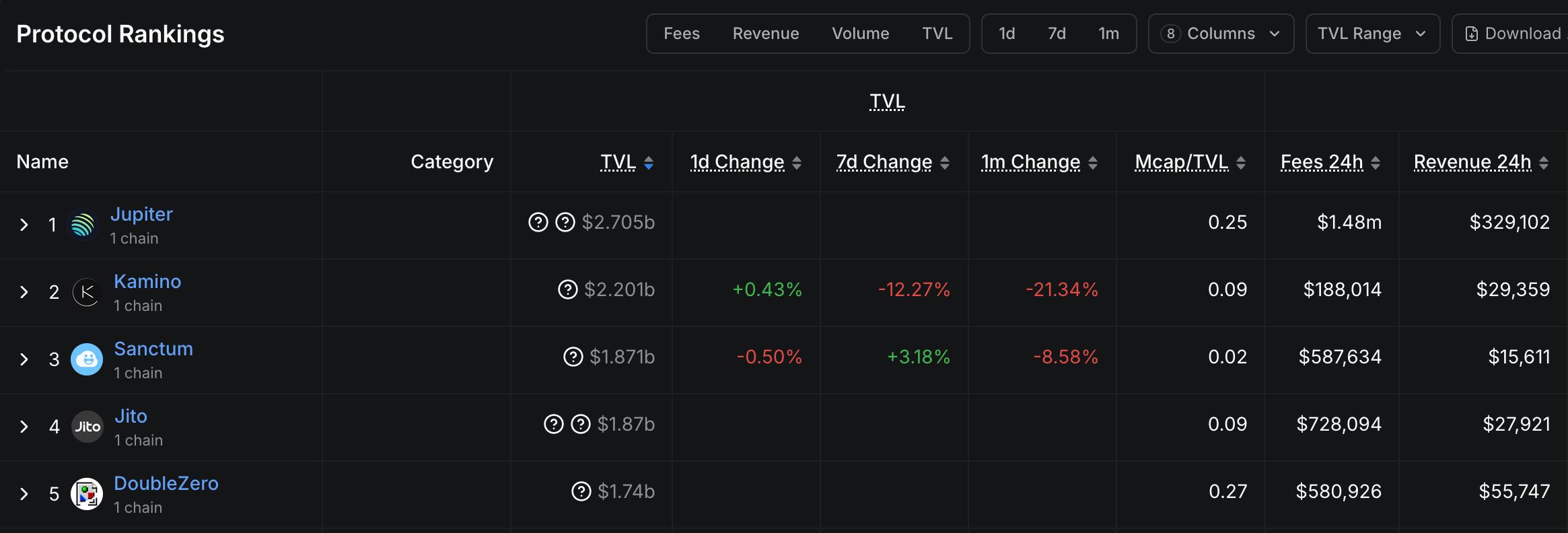This screenshot has height=533, width=1568.
Task: Click the Jito protocol logo icon
Action: tap(87, 427)
